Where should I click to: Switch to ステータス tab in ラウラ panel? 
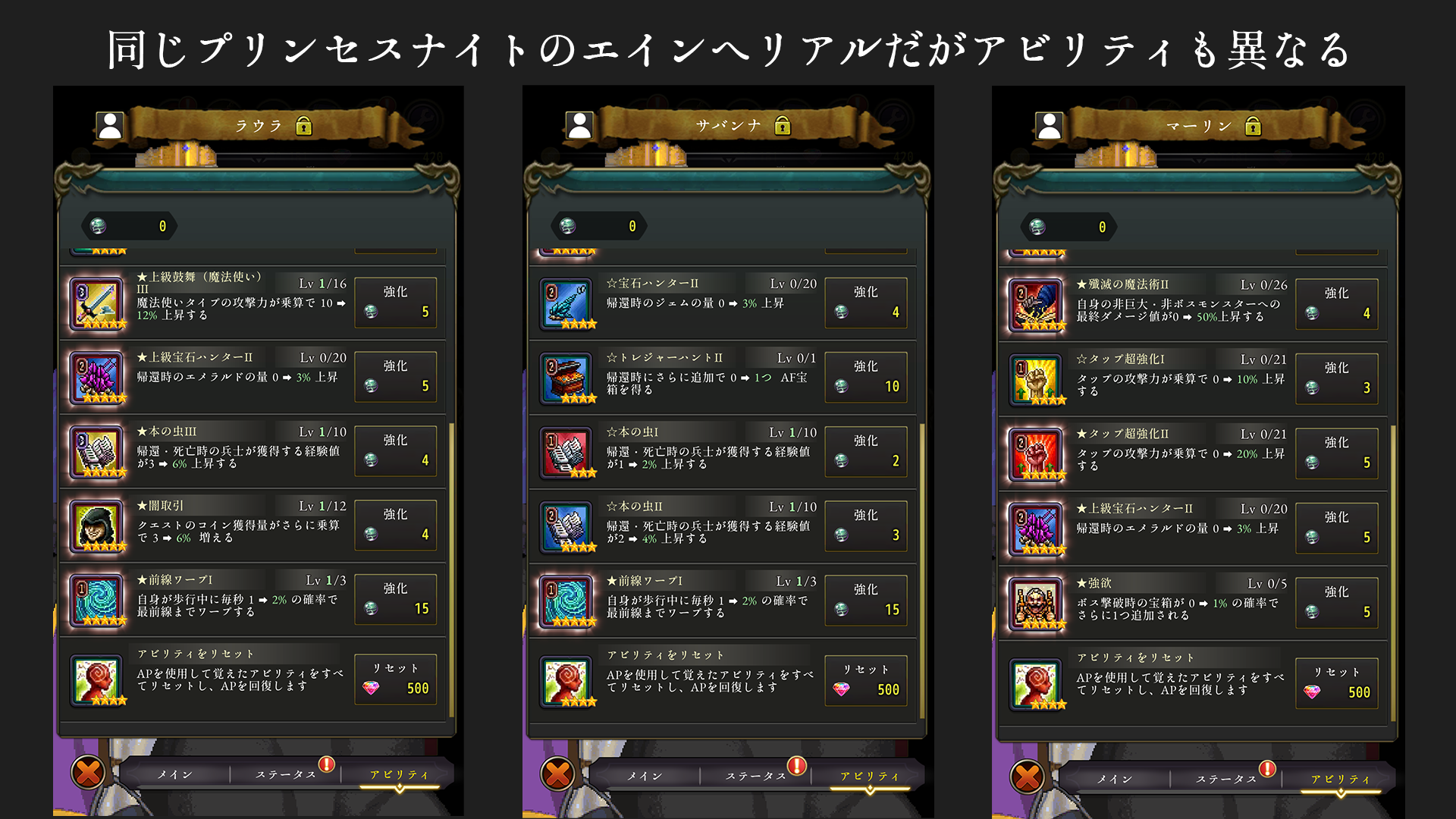[x=286, y=774]
